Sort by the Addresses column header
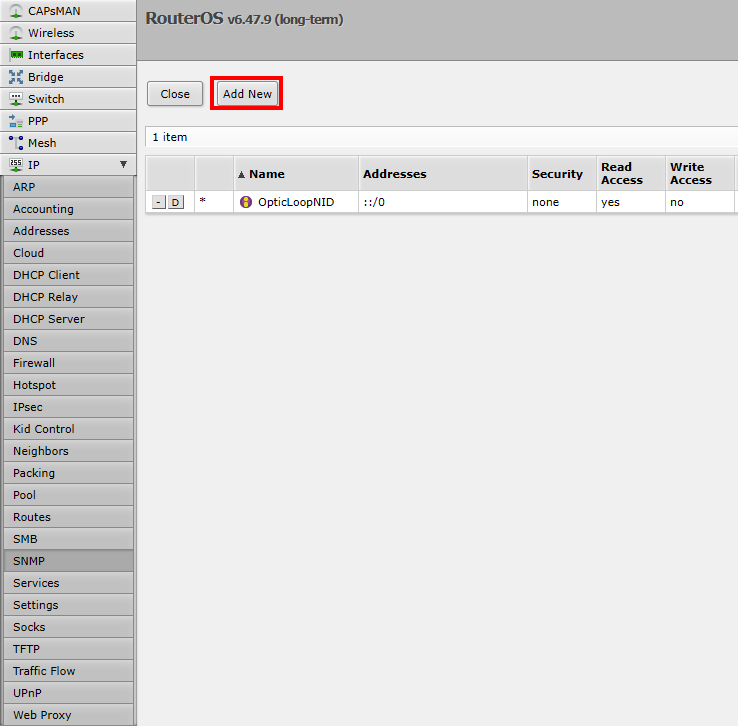 [x=394, y=174]
